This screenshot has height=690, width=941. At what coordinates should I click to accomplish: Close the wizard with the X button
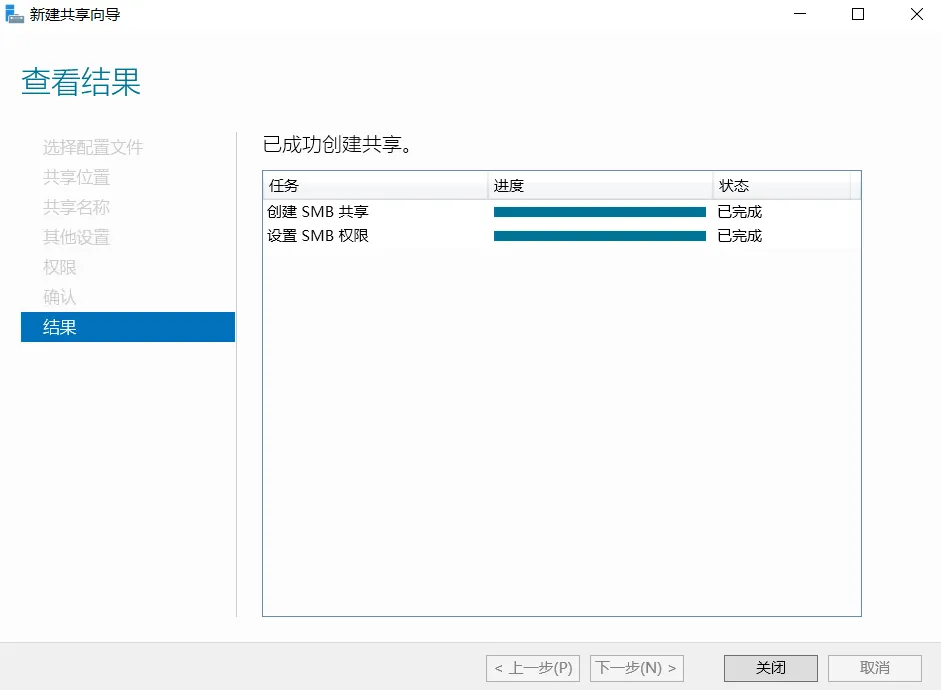click(x=916, y=15)
